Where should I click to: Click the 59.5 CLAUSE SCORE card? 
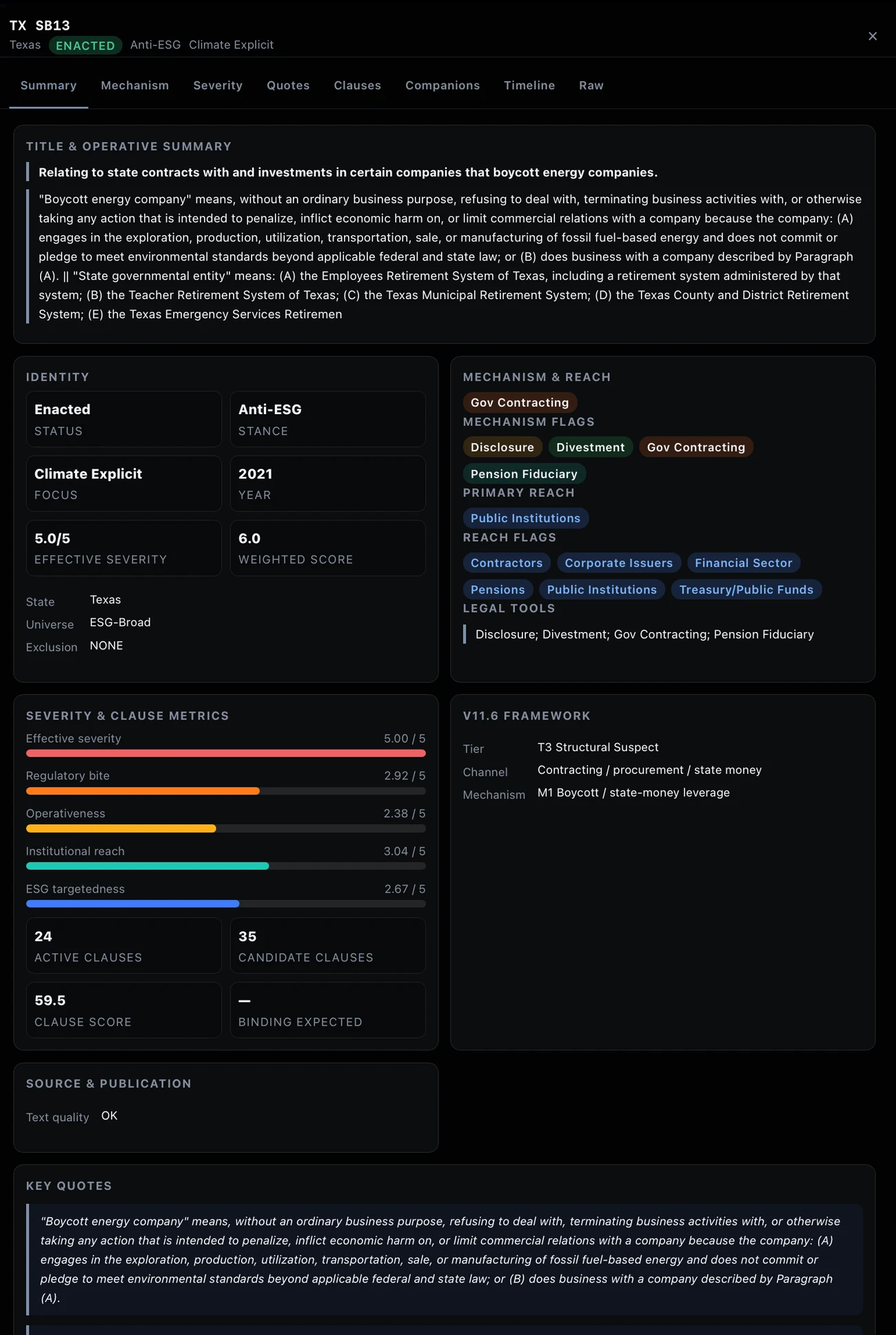[x=124, y=1010]
